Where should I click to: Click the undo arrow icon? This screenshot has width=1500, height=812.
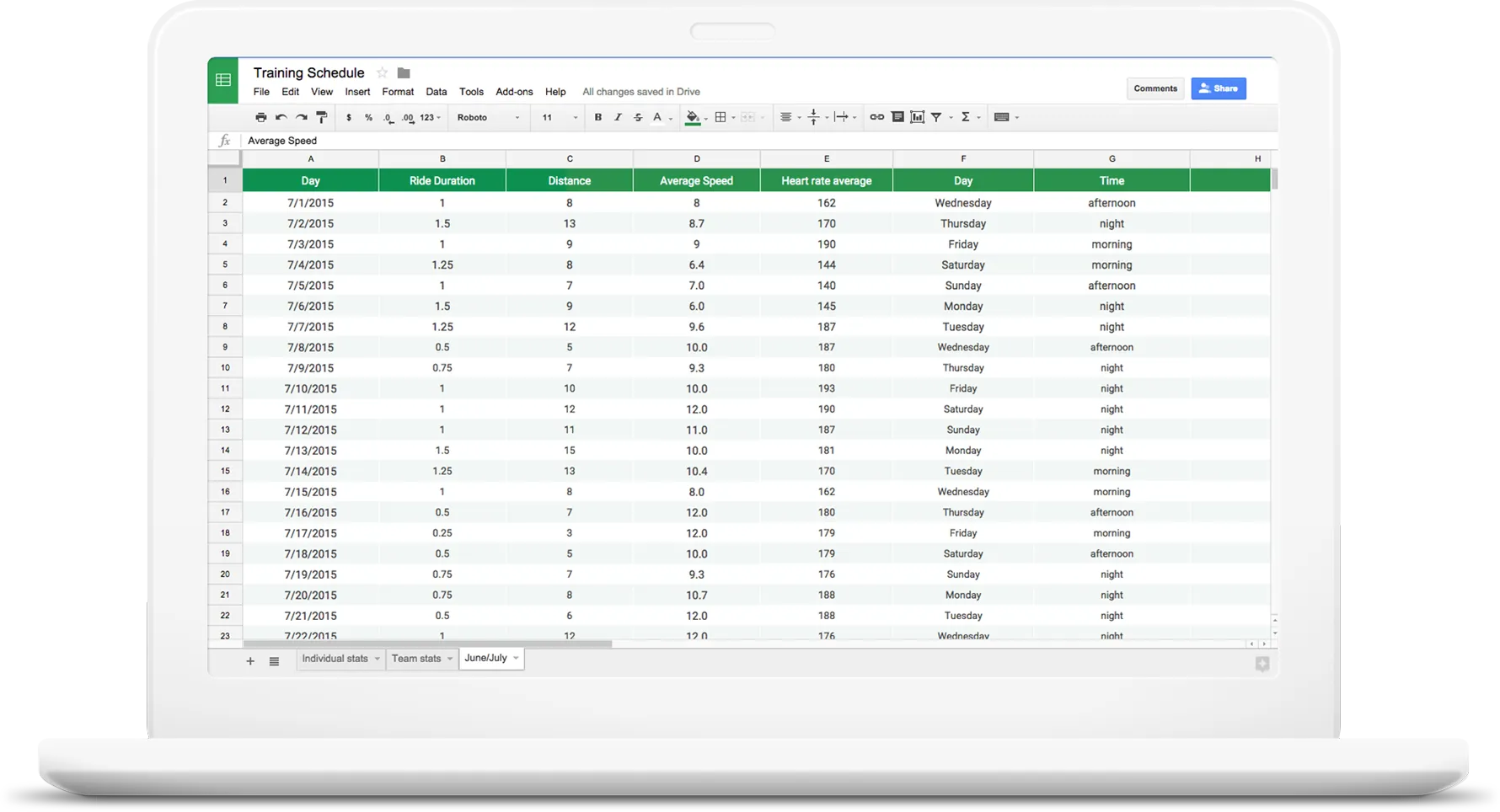281,117
